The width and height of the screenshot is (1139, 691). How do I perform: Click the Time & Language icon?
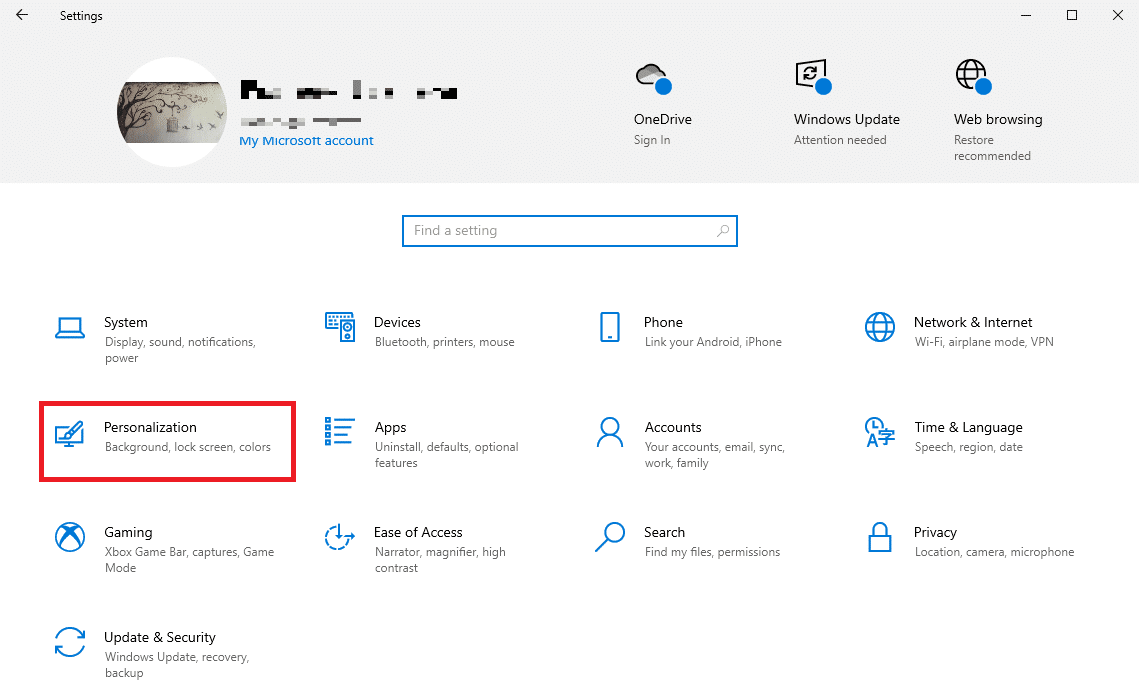pyautogui.click(x=880, y=432)
